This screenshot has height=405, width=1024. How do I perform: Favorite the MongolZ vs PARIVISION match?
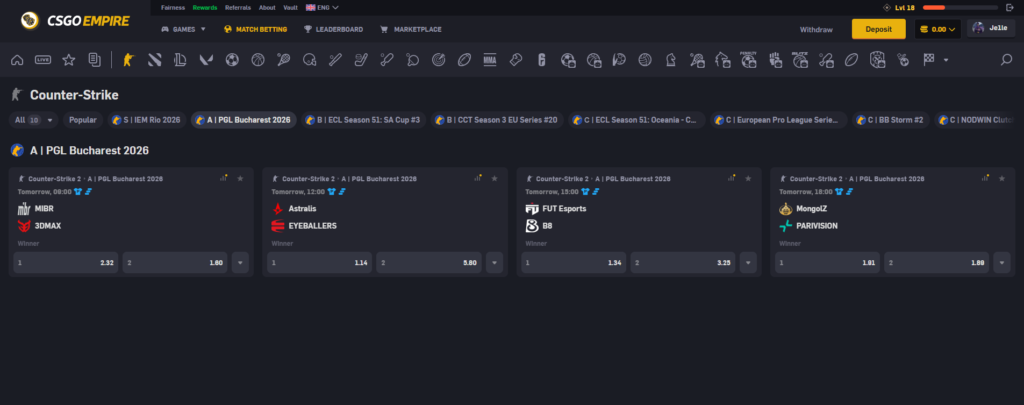1002,178
